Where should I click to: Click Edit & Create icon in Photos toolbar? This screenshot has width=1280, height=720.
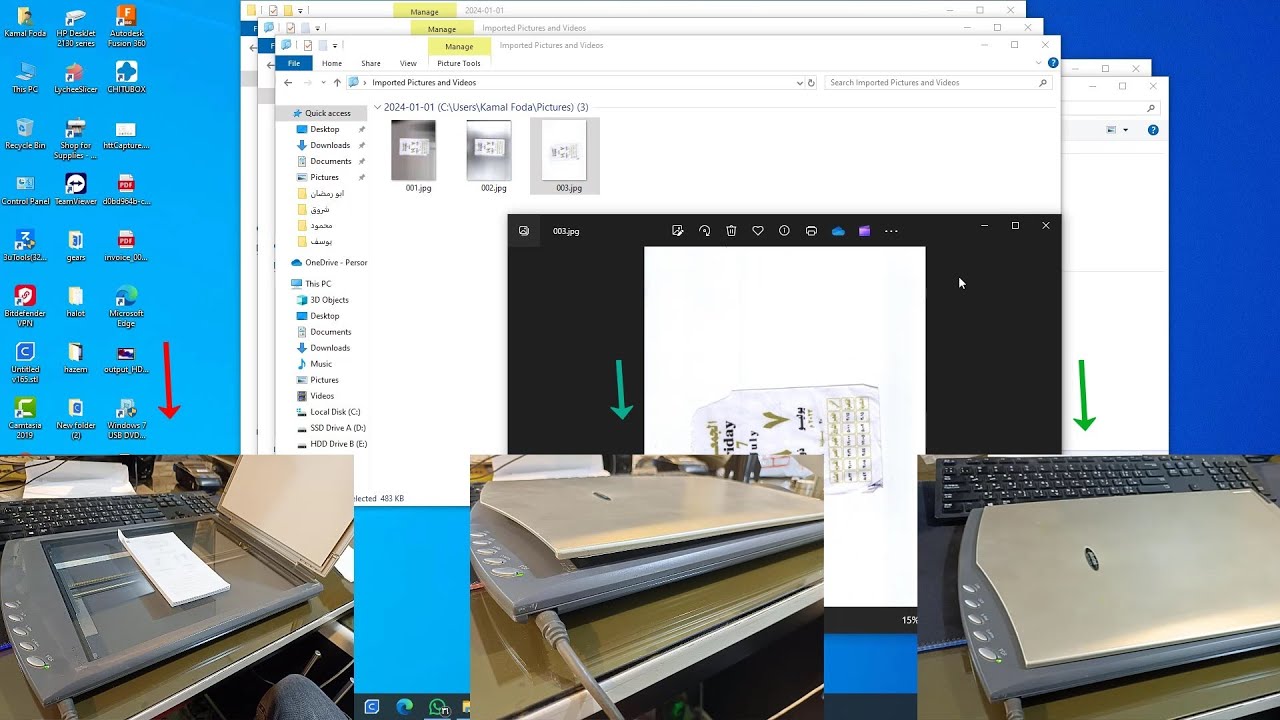pyautogui.click(x=678, y=231)
